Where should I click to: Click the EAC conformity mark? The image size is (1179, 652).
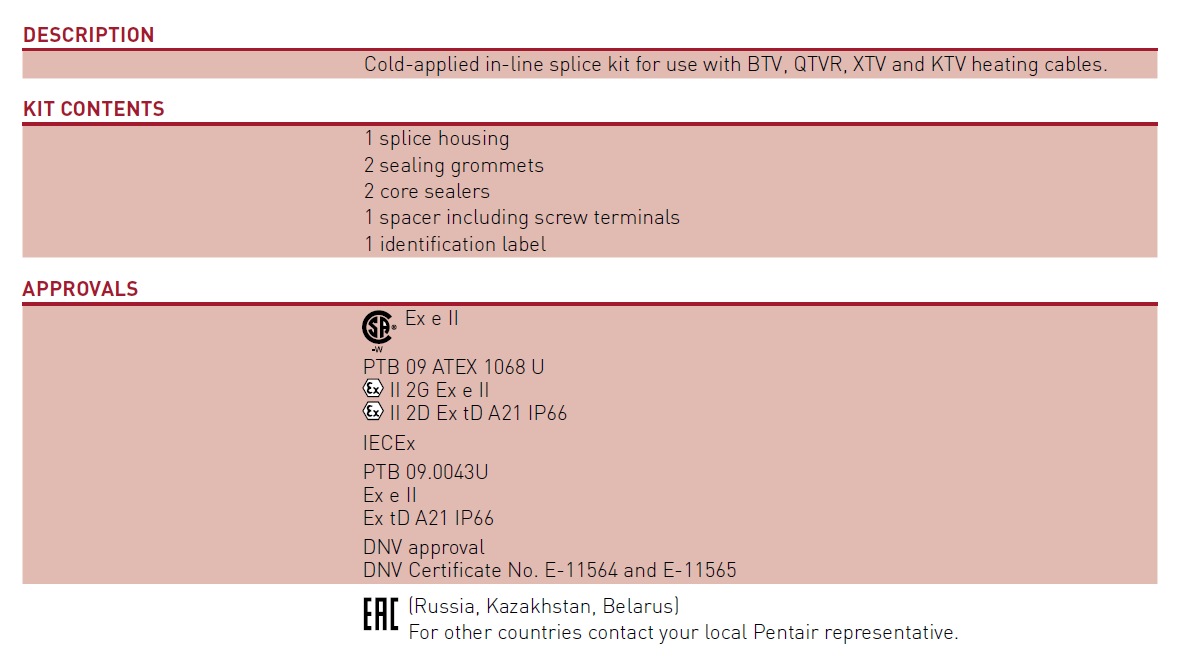380,614
